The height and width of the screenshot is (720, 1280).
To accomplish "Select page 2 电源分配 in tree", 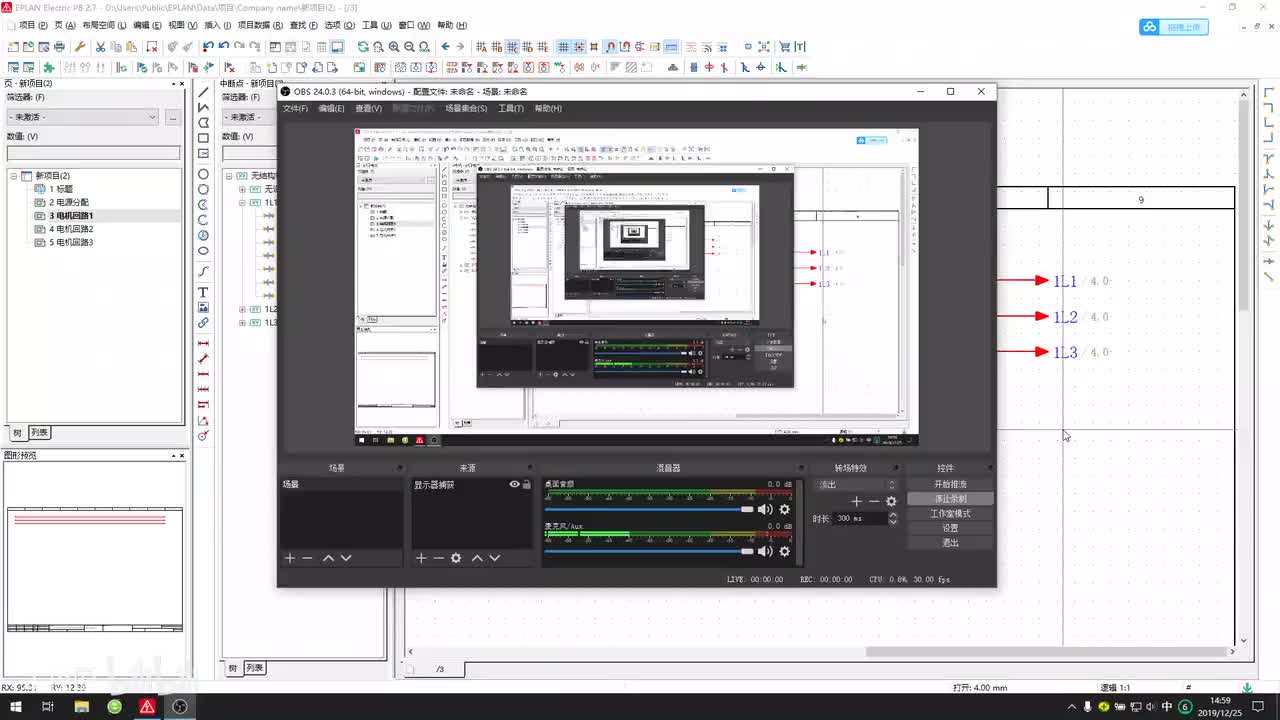I will 68,202.
